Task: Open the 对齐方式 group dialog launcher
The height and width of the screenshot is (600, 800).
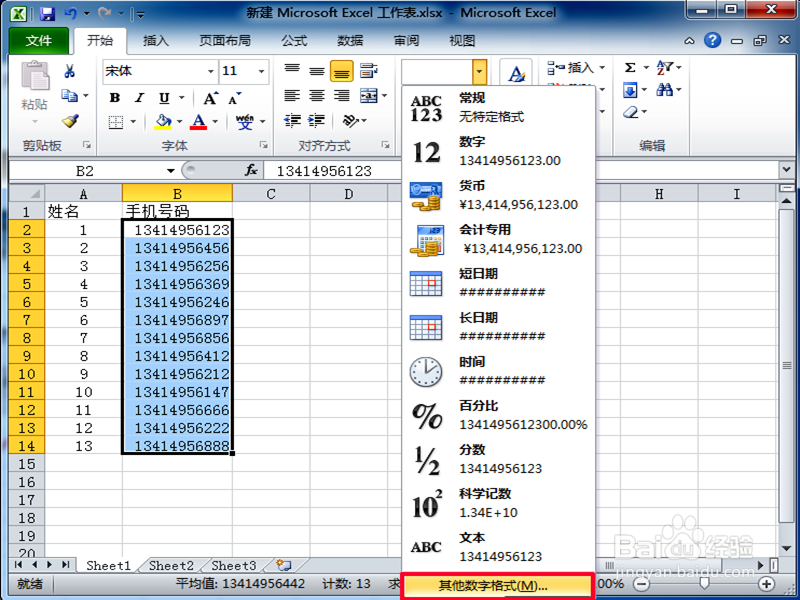Action: [386, 145]
